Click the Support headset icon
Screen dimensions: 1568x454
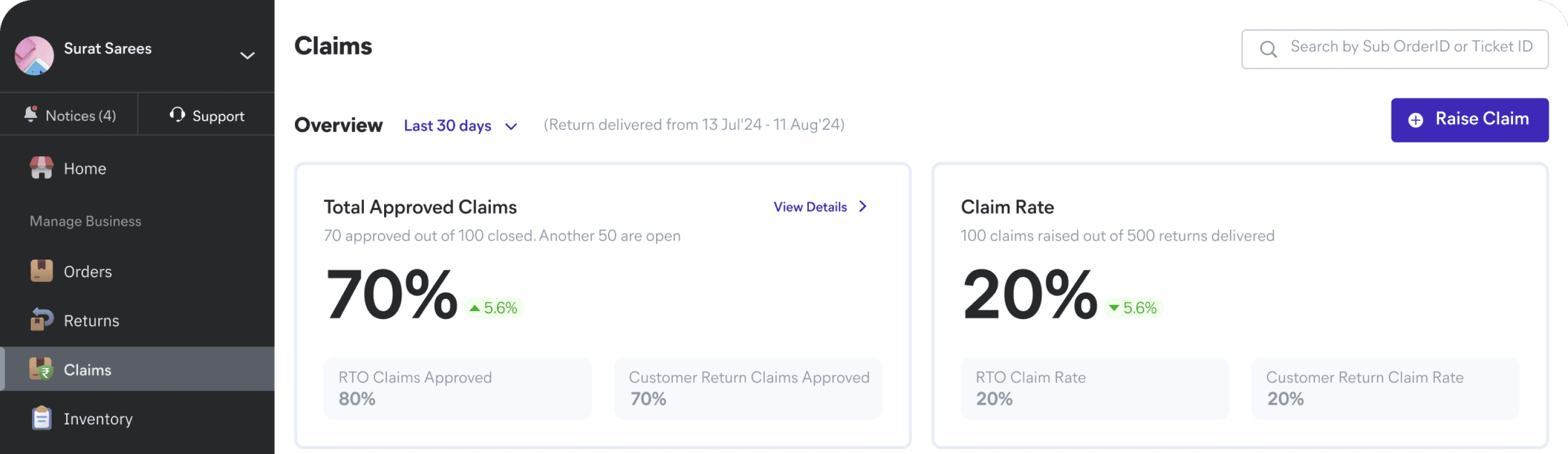pyautogui.click(x=177, y=115)
